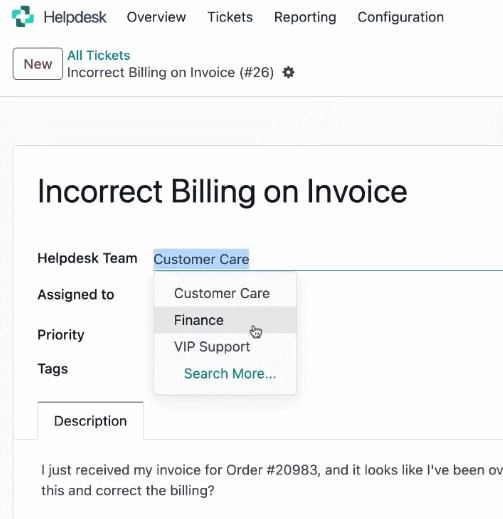The width and height of the screenshot is (503, 519).
Task: Open the Configuration menu
Action: coord(401,17)
